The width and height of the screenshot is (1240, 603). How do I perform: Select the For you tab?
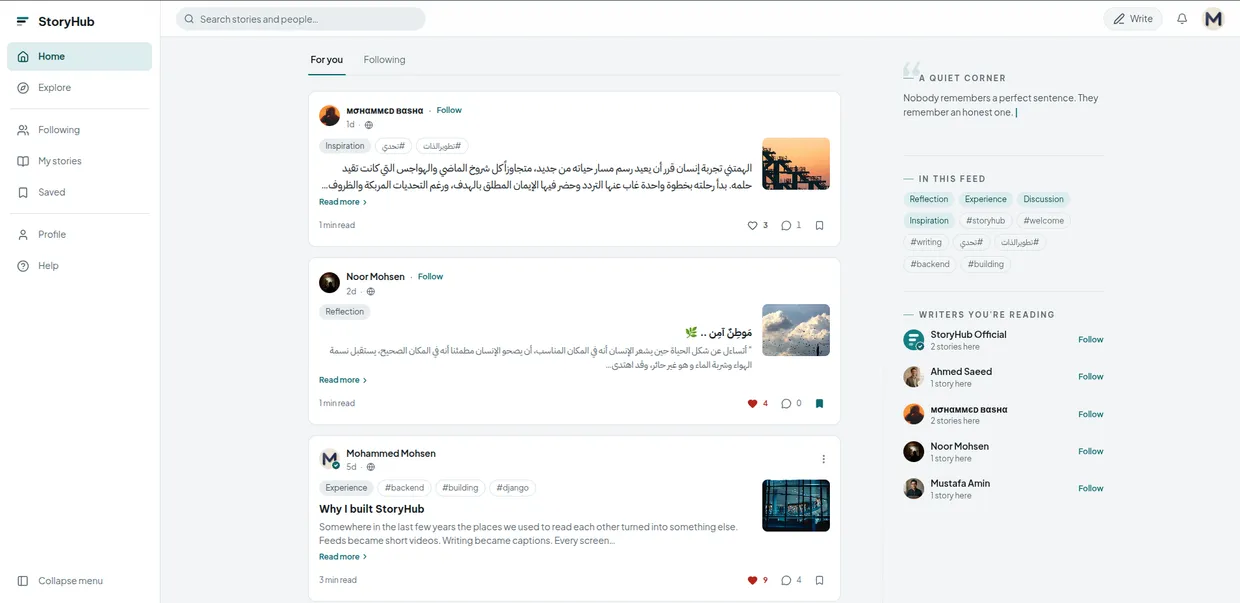point(327,60)
